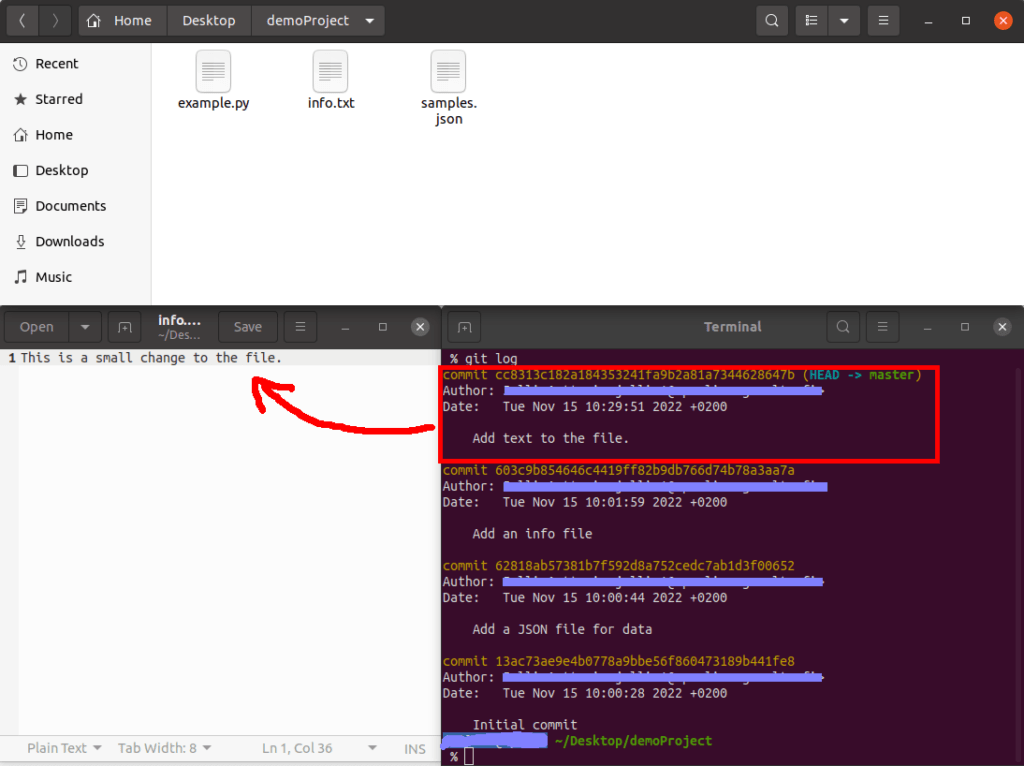
Task: Open Music in sidebar
Action: [75, 278]
